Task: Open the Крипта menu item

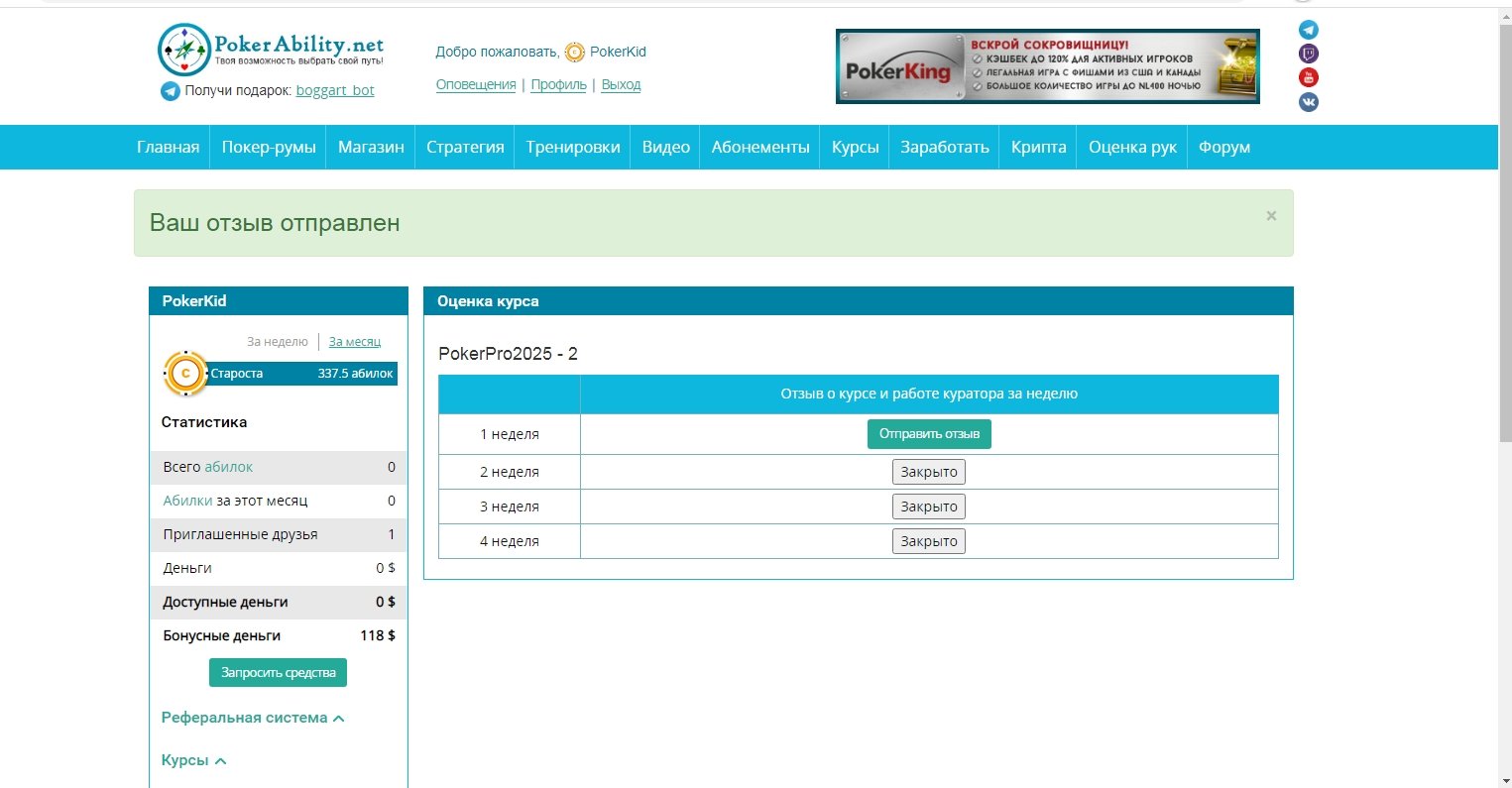Action: click(x=1038, y=147)
